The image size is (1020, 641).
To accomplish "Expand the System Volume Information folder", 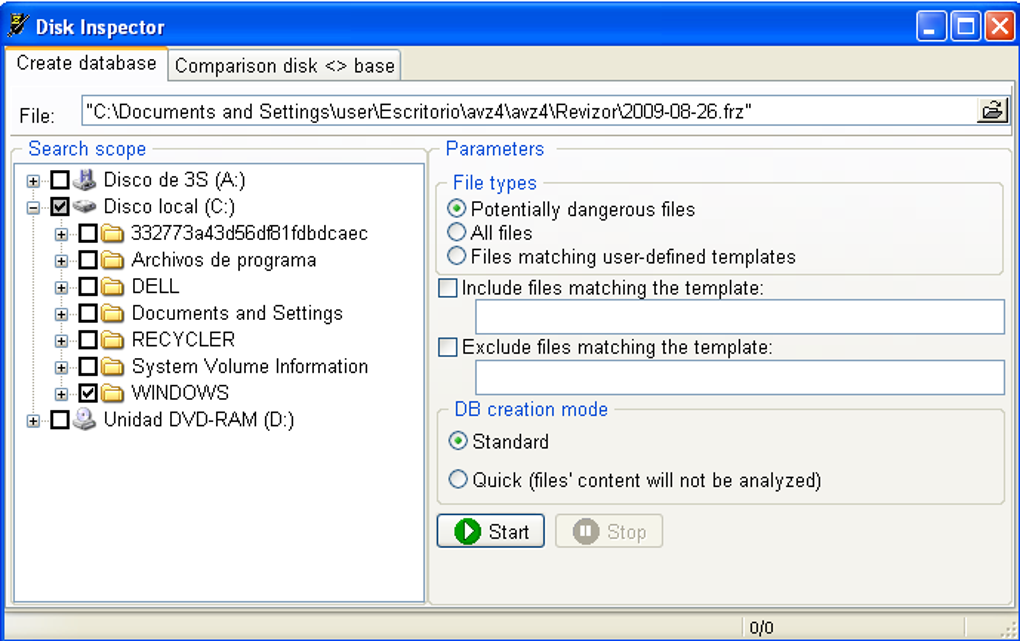I will pos(61,368).
